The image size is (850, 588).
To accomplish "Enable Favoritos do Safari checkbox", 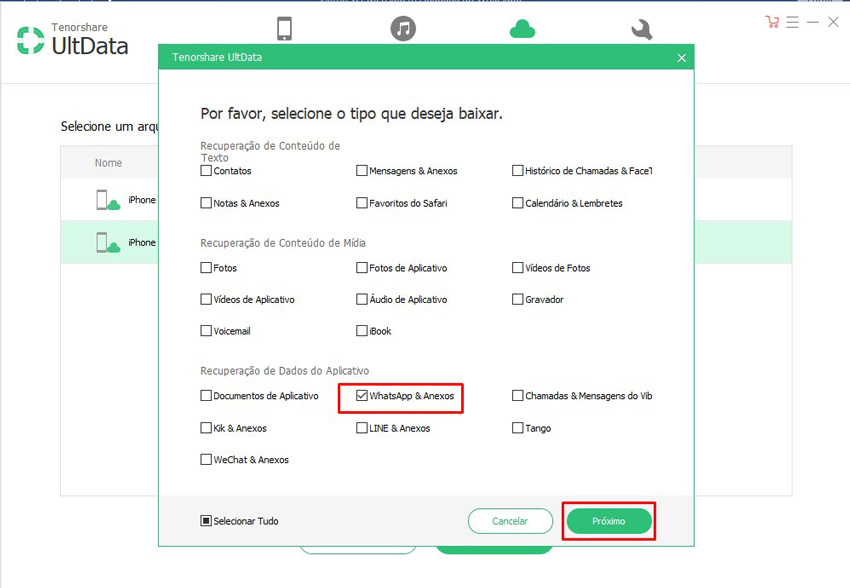I will click(362, 203).
